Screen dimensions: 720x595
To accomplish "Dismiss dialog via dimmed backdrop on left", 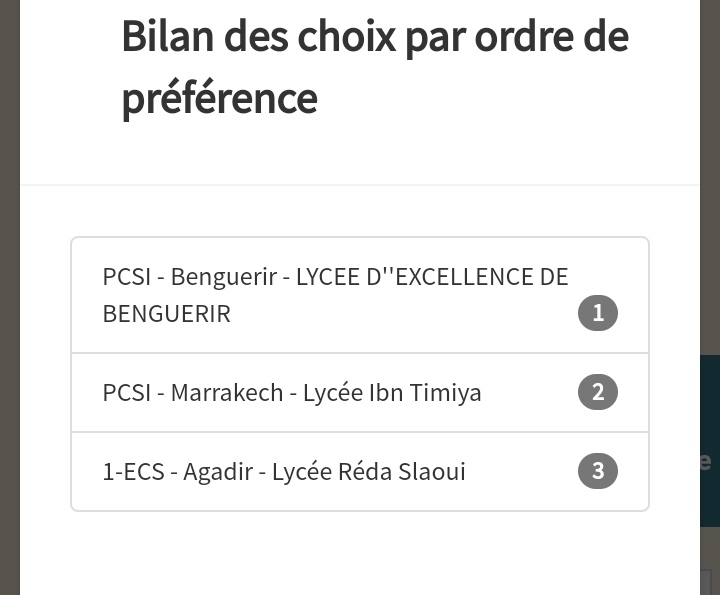I will [9, 300].
